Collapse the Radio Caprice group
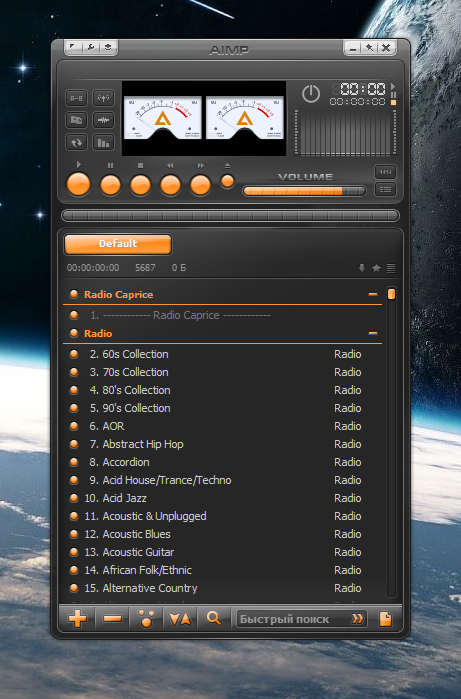This screenshot has height=699, width=461. [373, 294]
